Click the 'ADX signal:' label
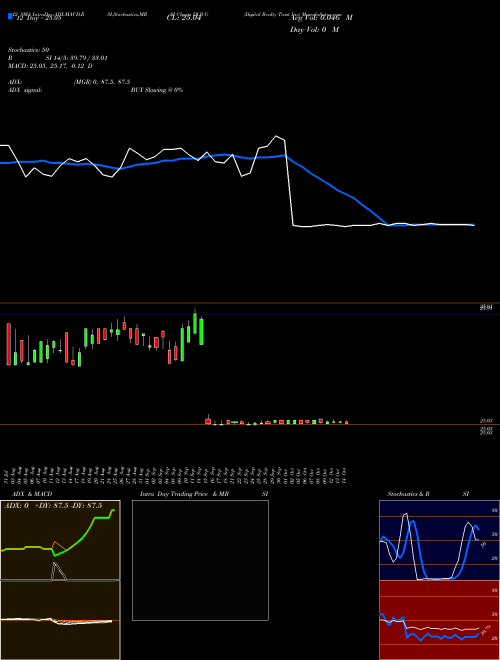The image size is (500, 660). pyautogui.click(x=25, y=90)
